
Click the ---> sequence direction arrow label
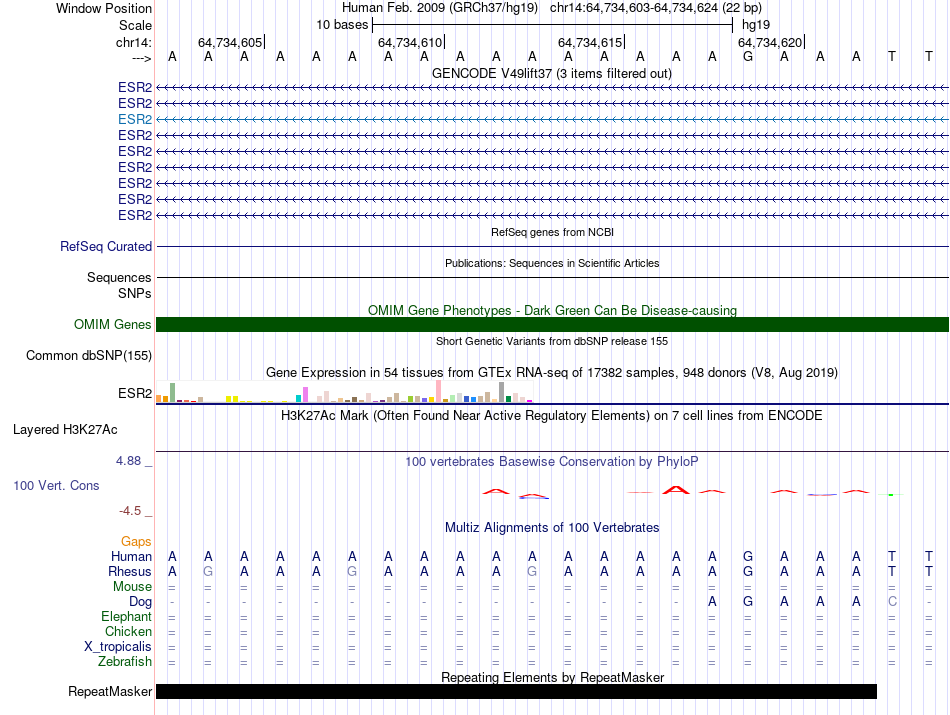142,58
